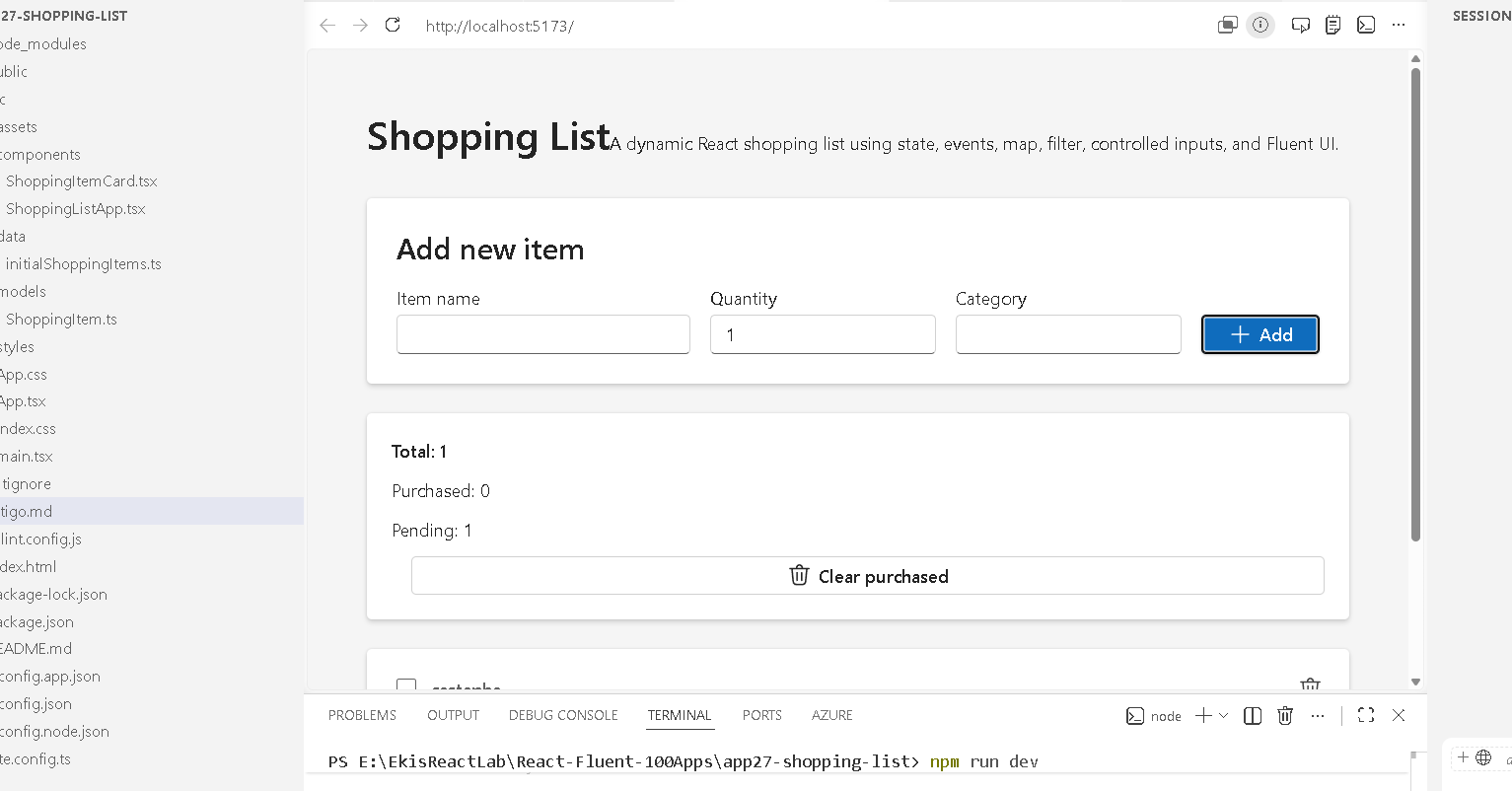Open terminal panel more actions menu

click(x=1318, y=716)
